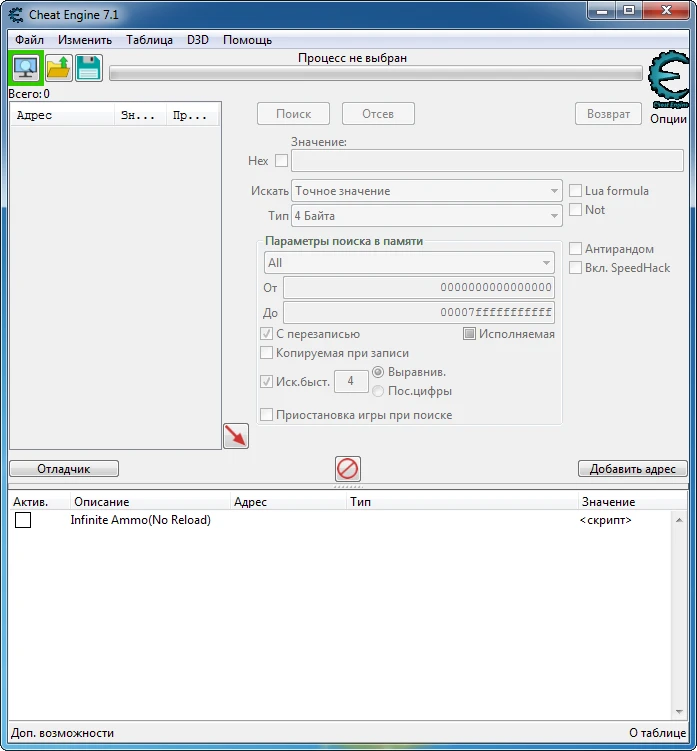Click Процесс не выбран label
697x751 pixels.
pos(352,58)
